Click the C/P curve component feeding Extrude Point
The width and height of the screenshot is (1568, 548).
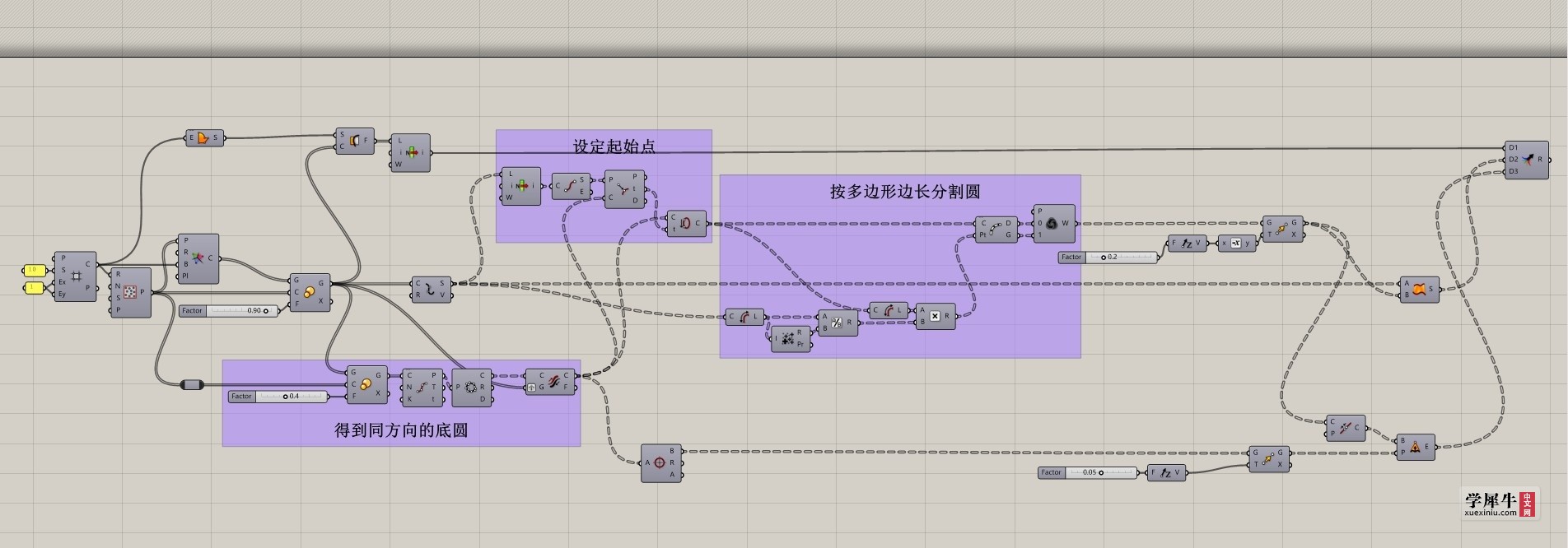point(1346,428)
